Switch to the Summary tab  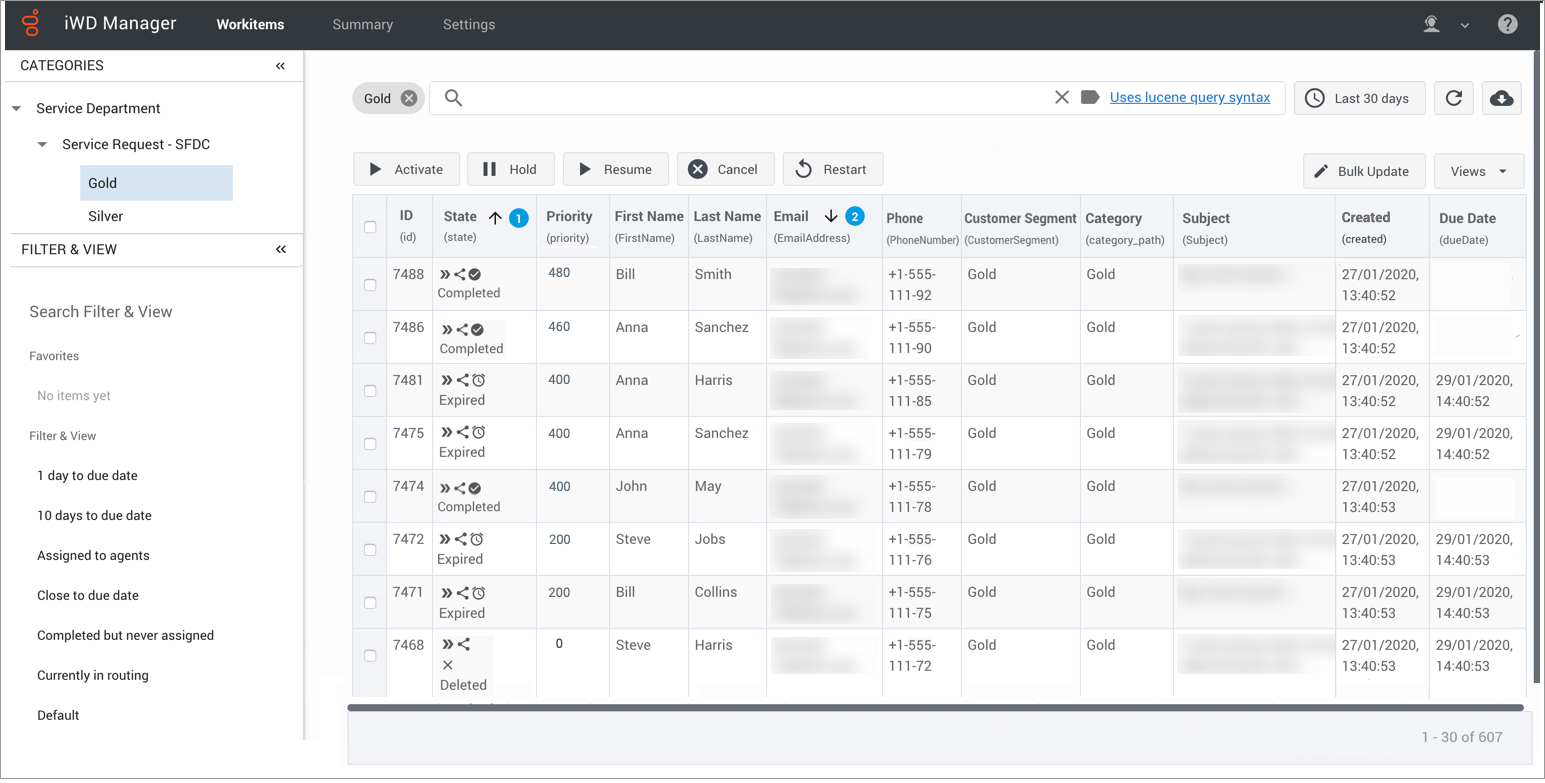tap(362, 24)
